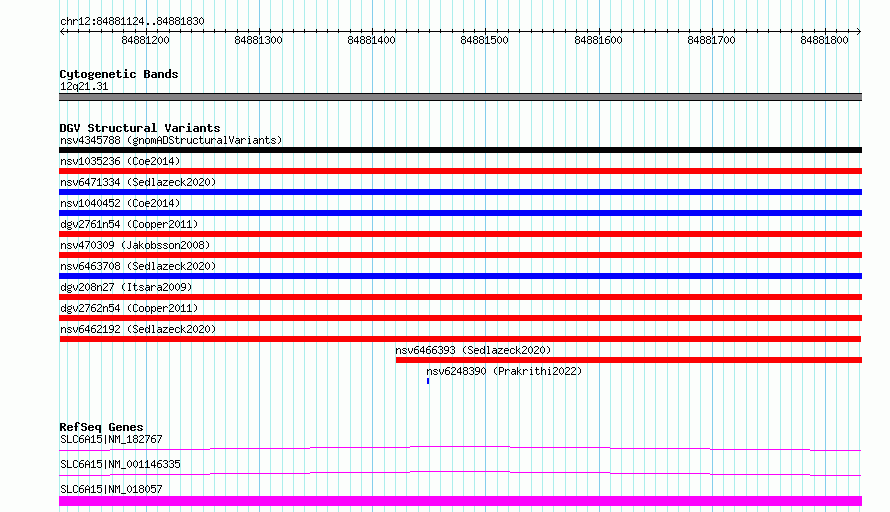This screenshot has width=890, height=512.
Task: Click the red dgv2761n54 variant bar
Action: (460, 234)
